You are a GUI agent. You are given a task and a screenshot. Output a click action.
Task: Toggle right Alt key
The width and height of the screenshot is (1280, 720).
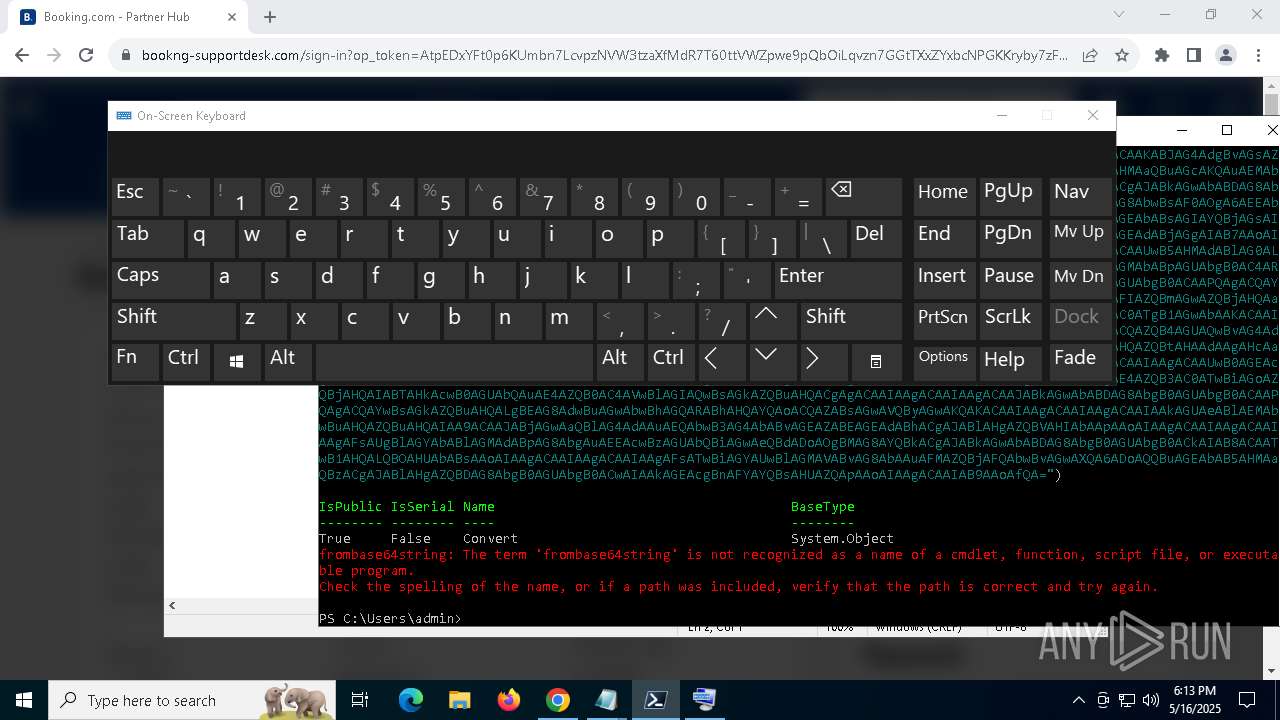(620, 362)
